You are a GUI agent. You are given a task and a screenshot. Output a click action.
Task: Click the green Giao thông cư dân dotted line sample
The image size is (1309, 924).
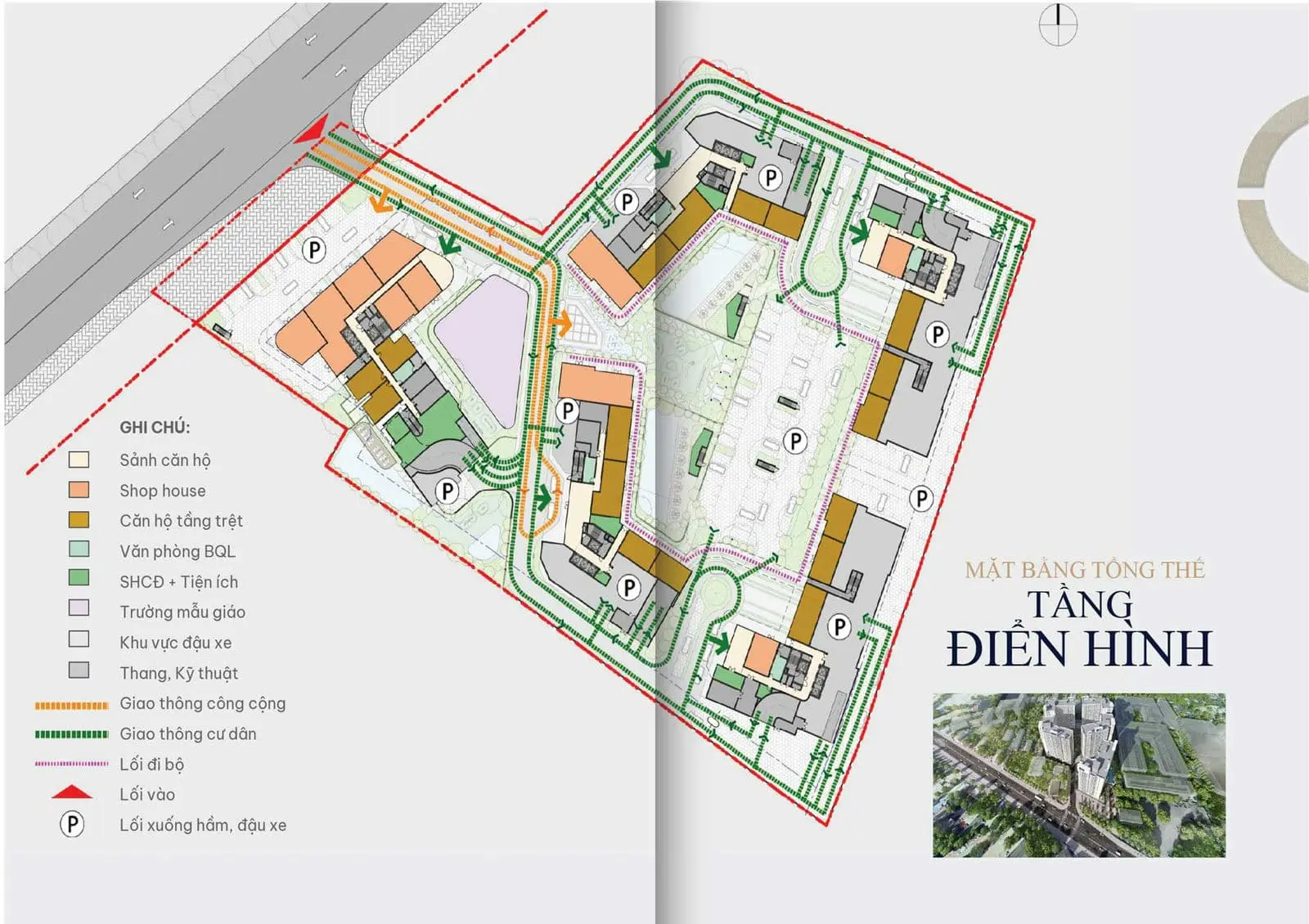coord(70,733)
